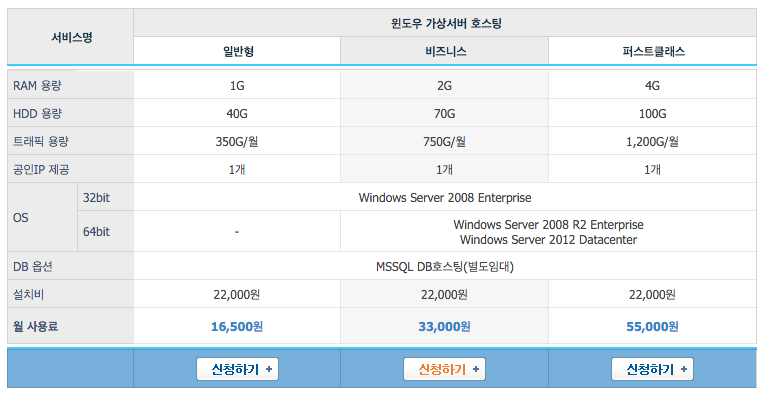This screenshot has height=396, width=764.
Task: Click the 서비스명 header cell
Action: [x=72, y=37]
